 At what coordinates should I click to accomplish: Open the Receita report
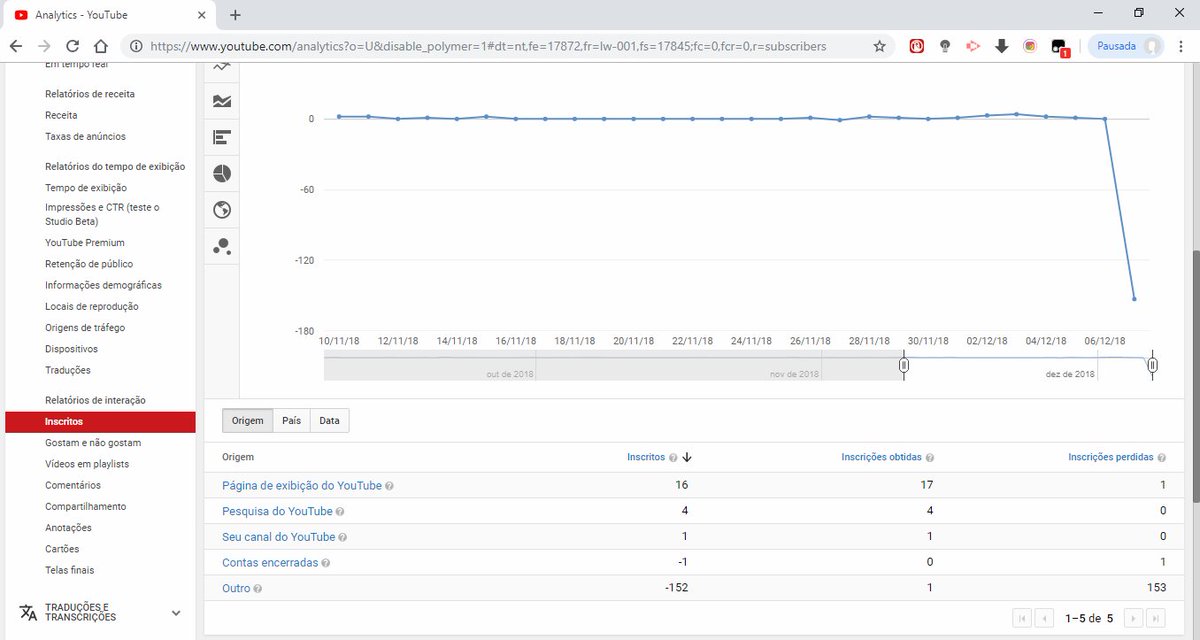(61, 115)
